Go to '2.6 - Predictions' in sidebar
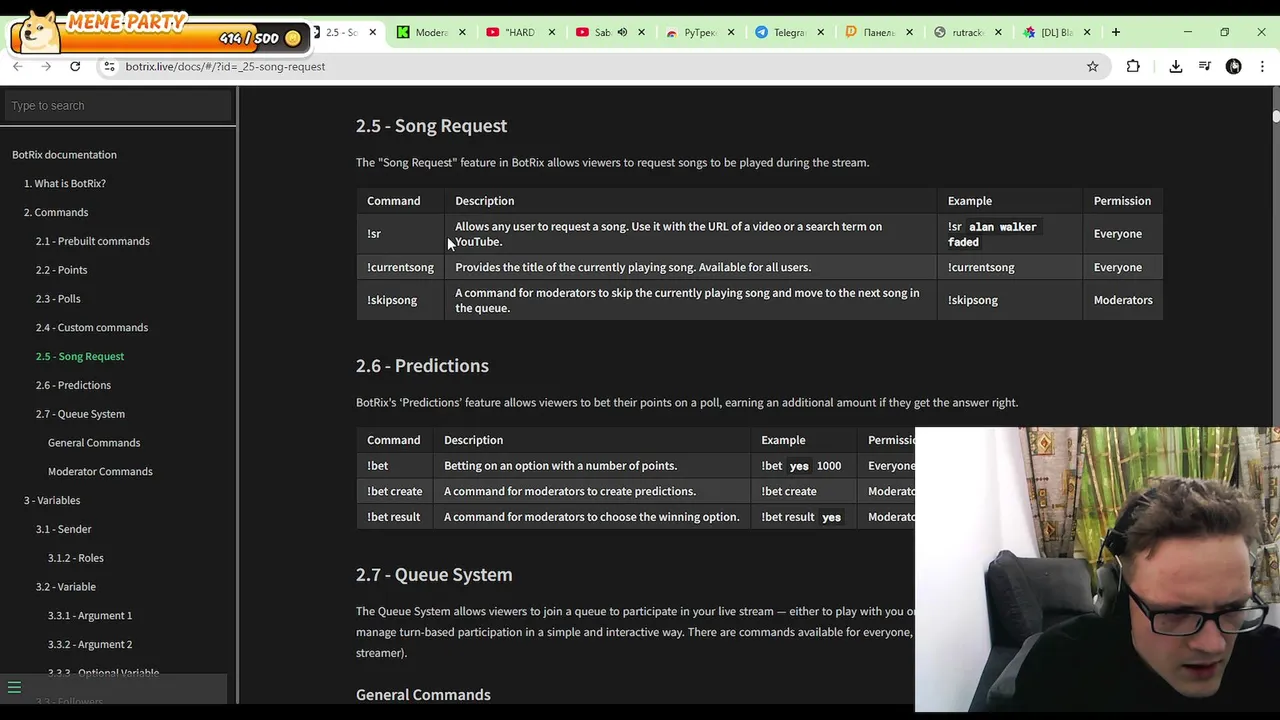Image resolution: width=1280 pixels, height=720 pixels. (x=74, y=385)
